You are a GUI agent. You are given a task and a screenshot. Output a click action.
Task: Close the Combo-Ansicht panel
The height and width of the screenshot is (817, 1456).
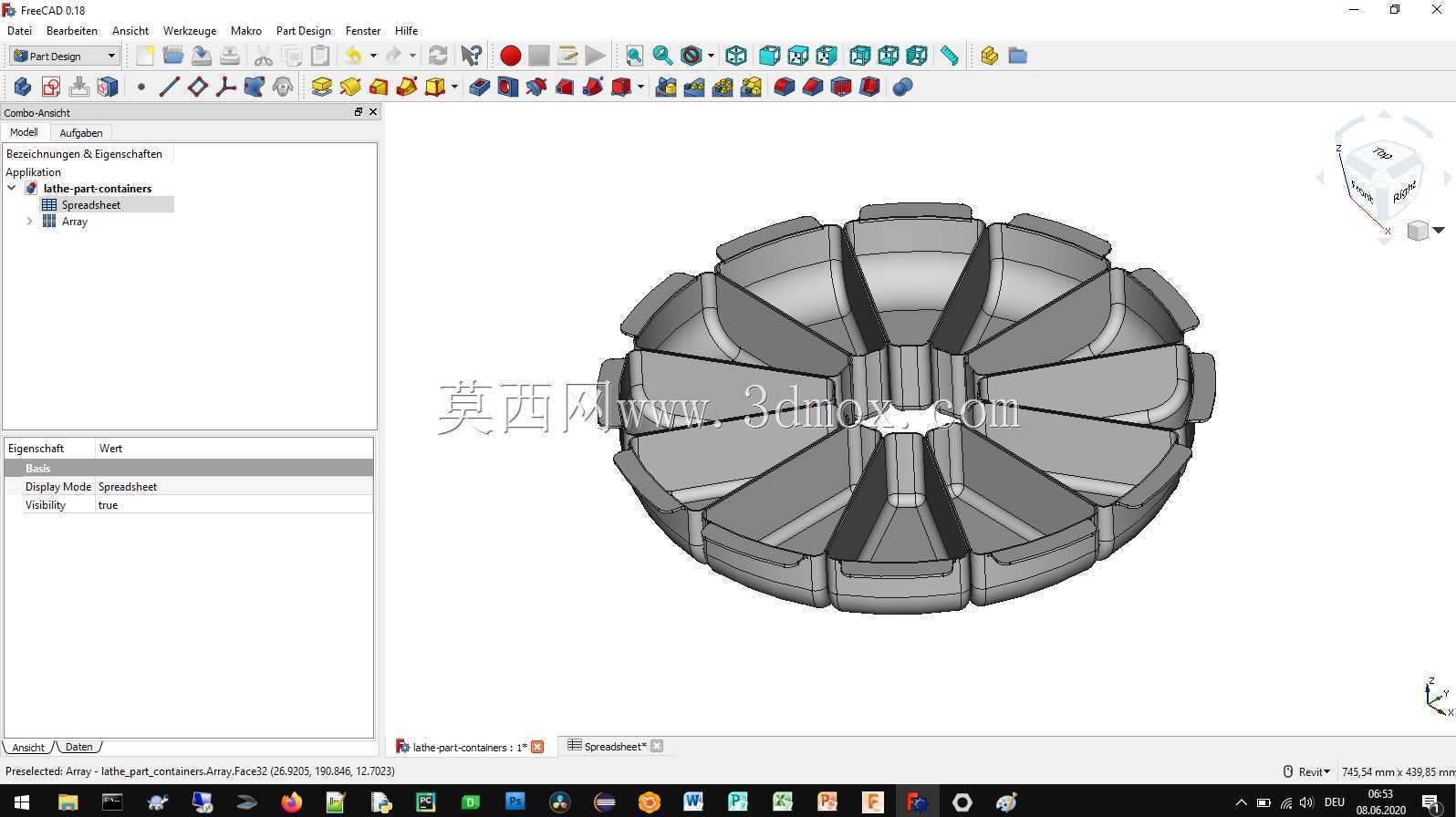[373, 112]
